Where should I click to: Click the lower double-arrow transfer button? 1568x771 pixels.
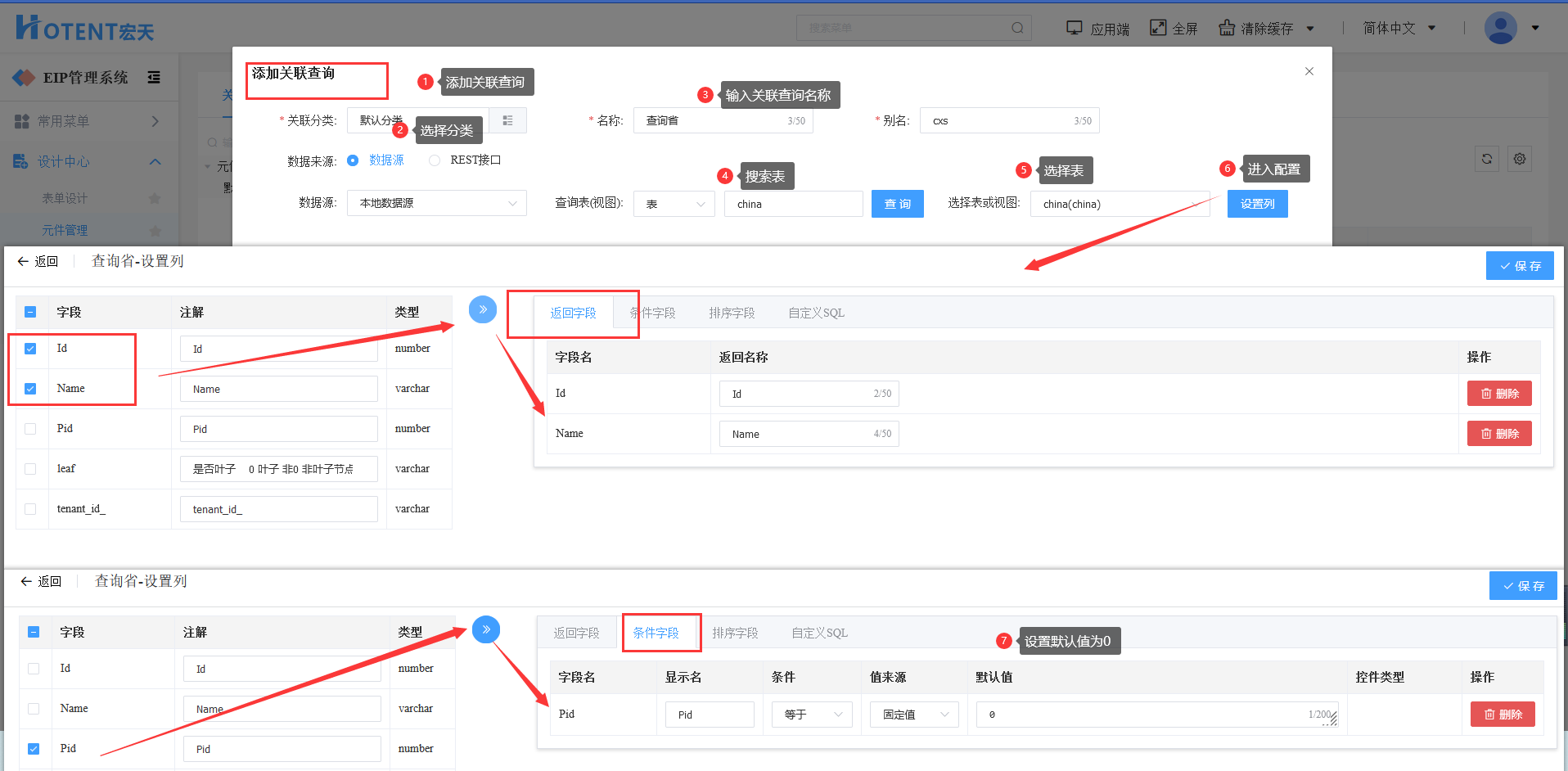coord(486,629)
